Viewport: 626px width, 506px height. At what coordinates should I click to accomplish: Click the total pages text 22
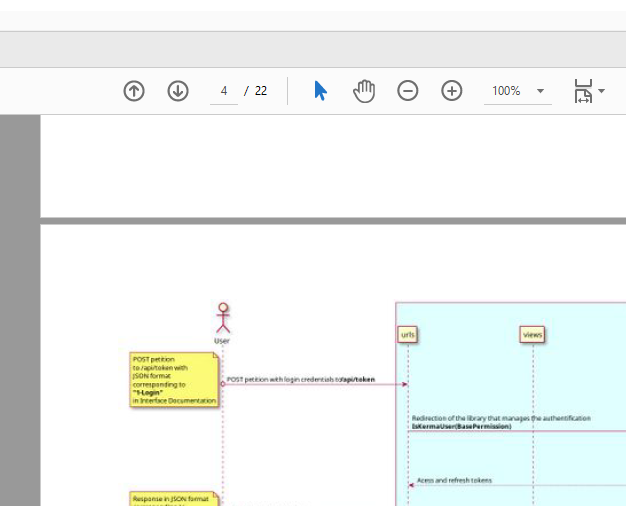tap(261, 91)
